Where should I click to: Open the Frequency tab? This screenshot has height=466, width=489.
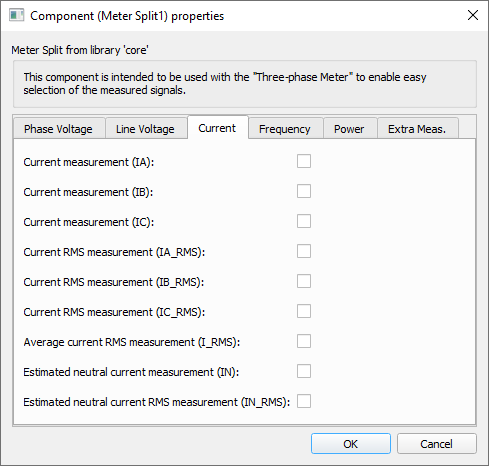[x=285, y=128]
